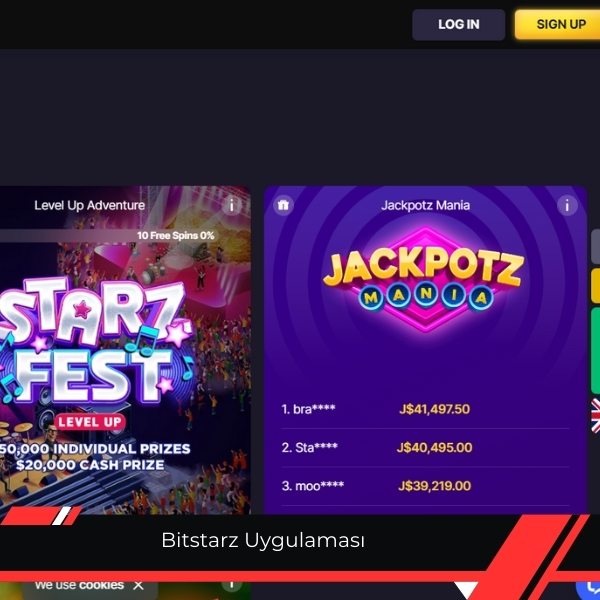
Task: Click the Level Up Adventure title
Action: click(x=90, y=205)
